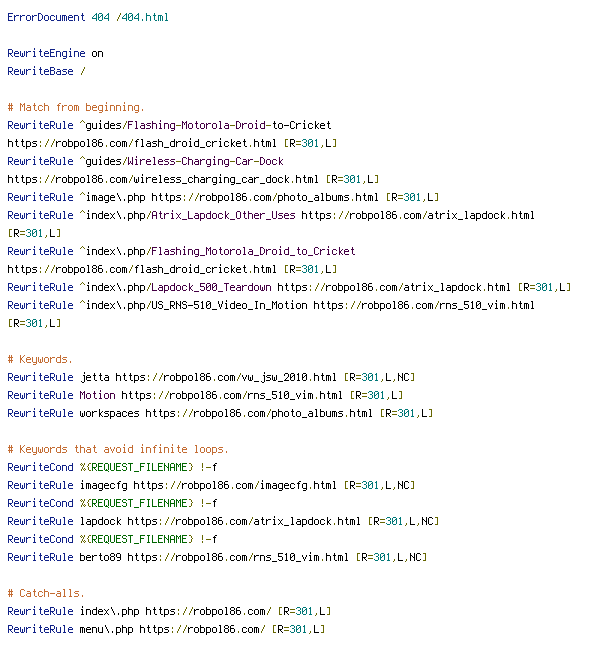Click the [R=301,L] flags on menu\.php line

298,630
